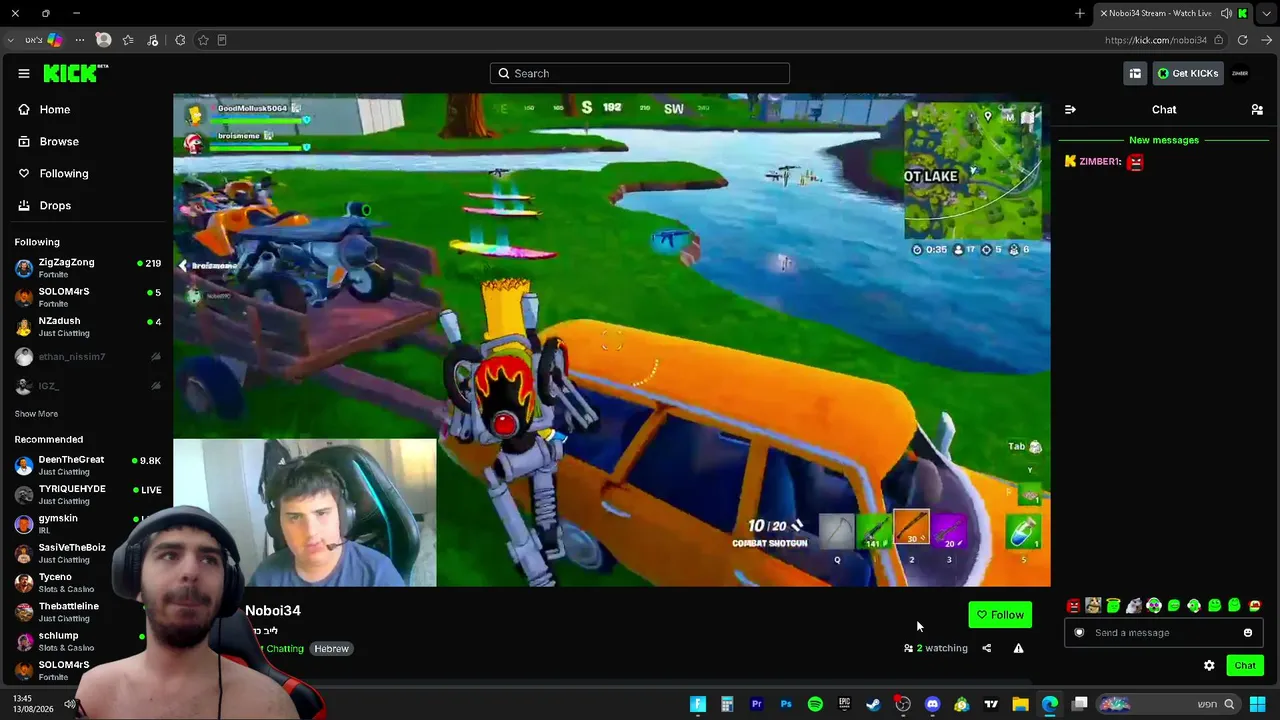The image size is (1280, 720).
Task: Open chat settings gear
Action: [1209, 665]
